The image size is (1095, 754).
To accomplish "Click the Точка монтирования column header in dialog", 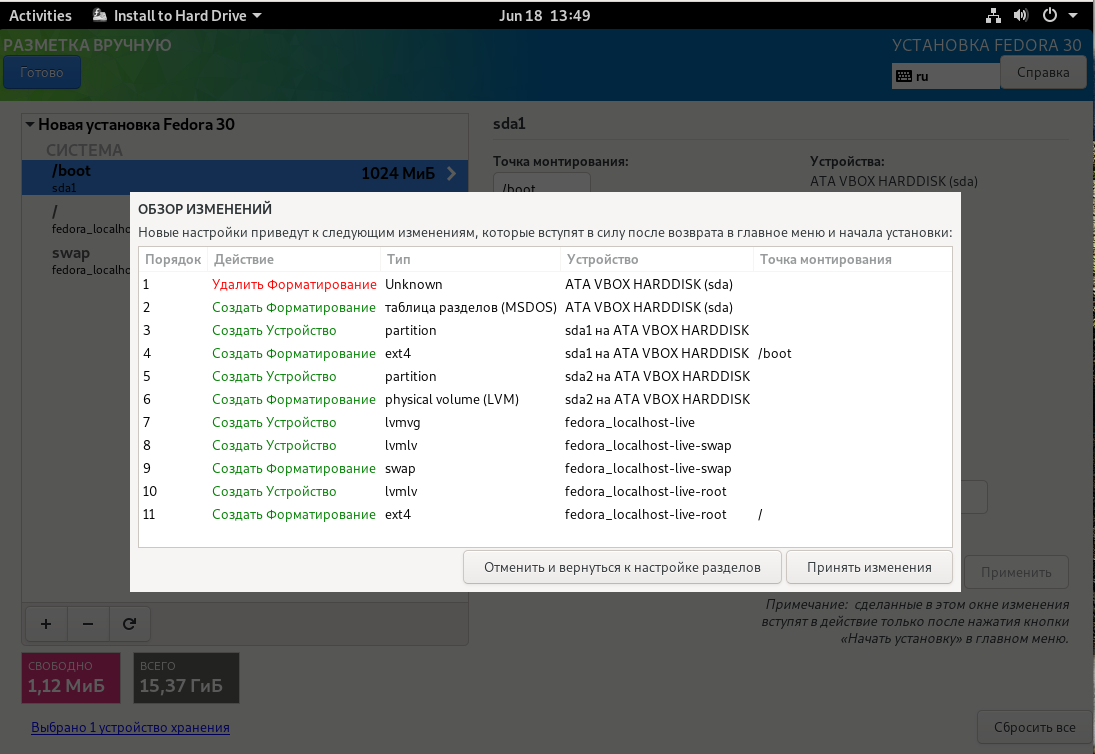I will click(x=852, y=259).
